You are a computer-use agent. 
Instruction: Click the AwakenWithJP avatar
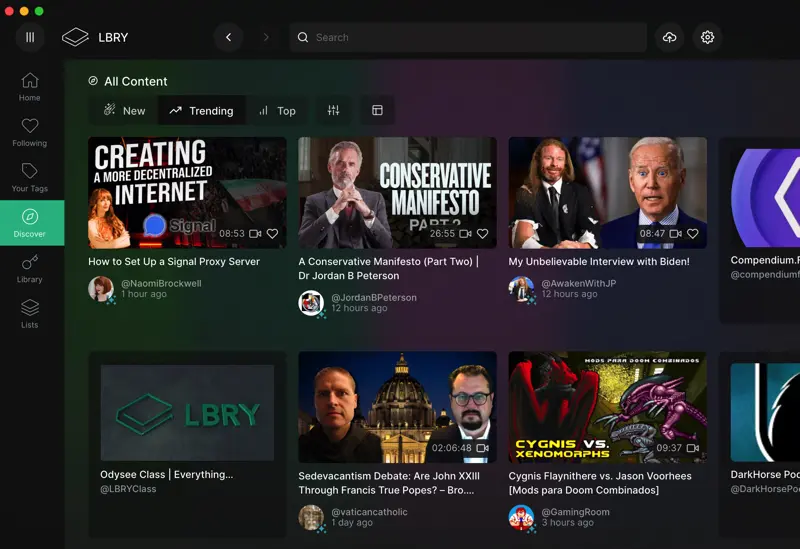click(521, 289)
